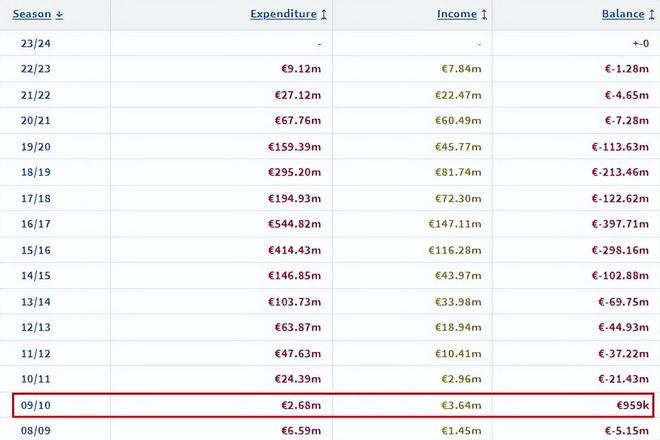The width and height of the screenshot is (660, 440).
Task: Click the 08/09 season cell
Action: coord(36,430)
